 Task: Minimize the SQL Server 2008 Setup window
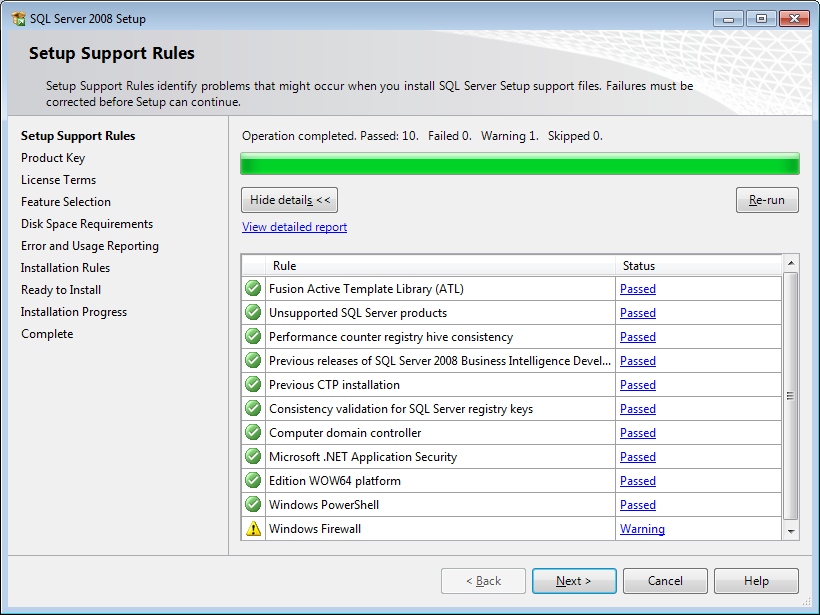tap(728, 19)
